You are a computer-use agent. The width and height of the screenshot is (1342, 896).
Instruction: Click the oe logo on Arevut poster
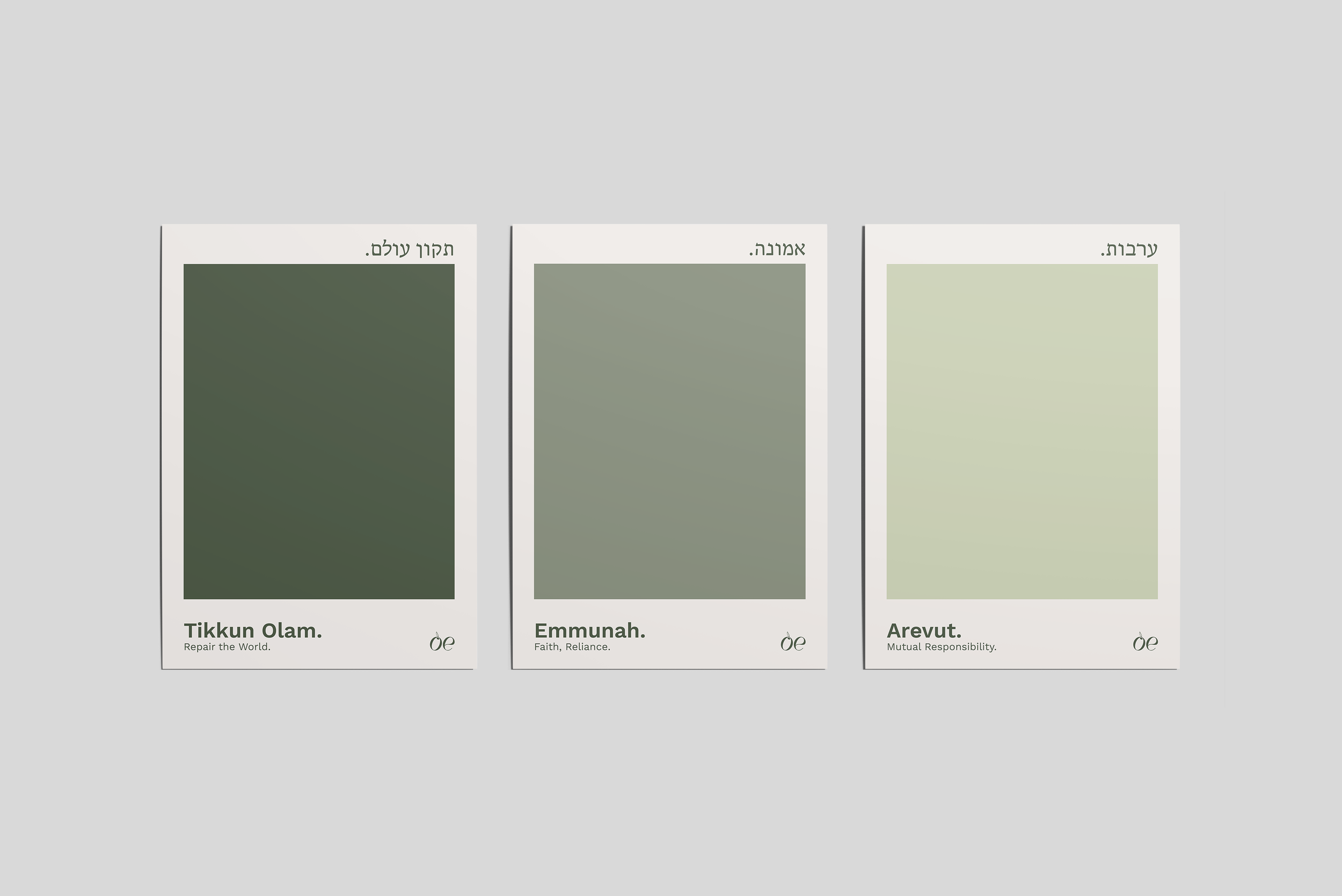(x=1145, y=642)
